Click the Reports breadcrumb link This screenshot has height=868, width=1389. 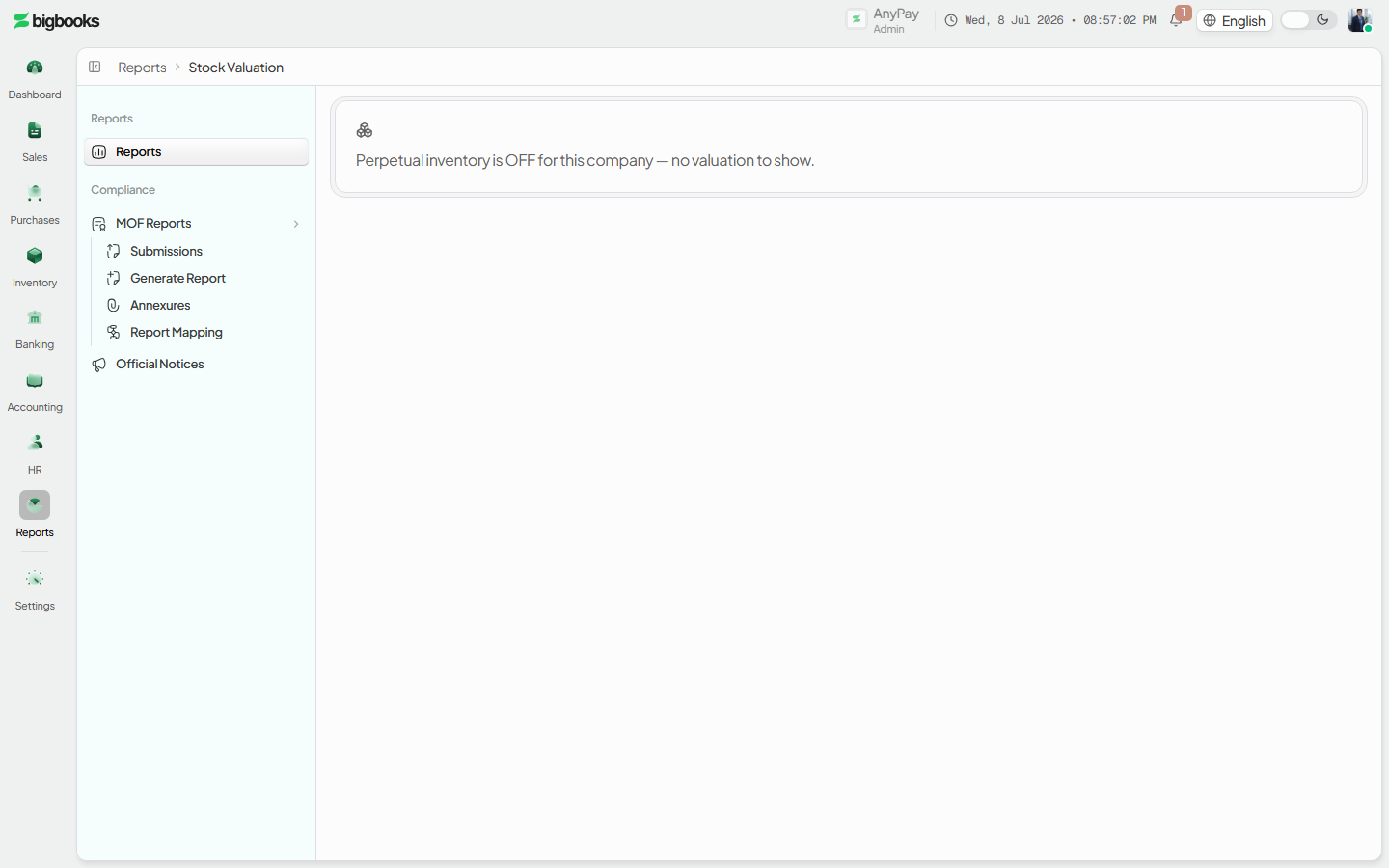click(x=142, y=68)
